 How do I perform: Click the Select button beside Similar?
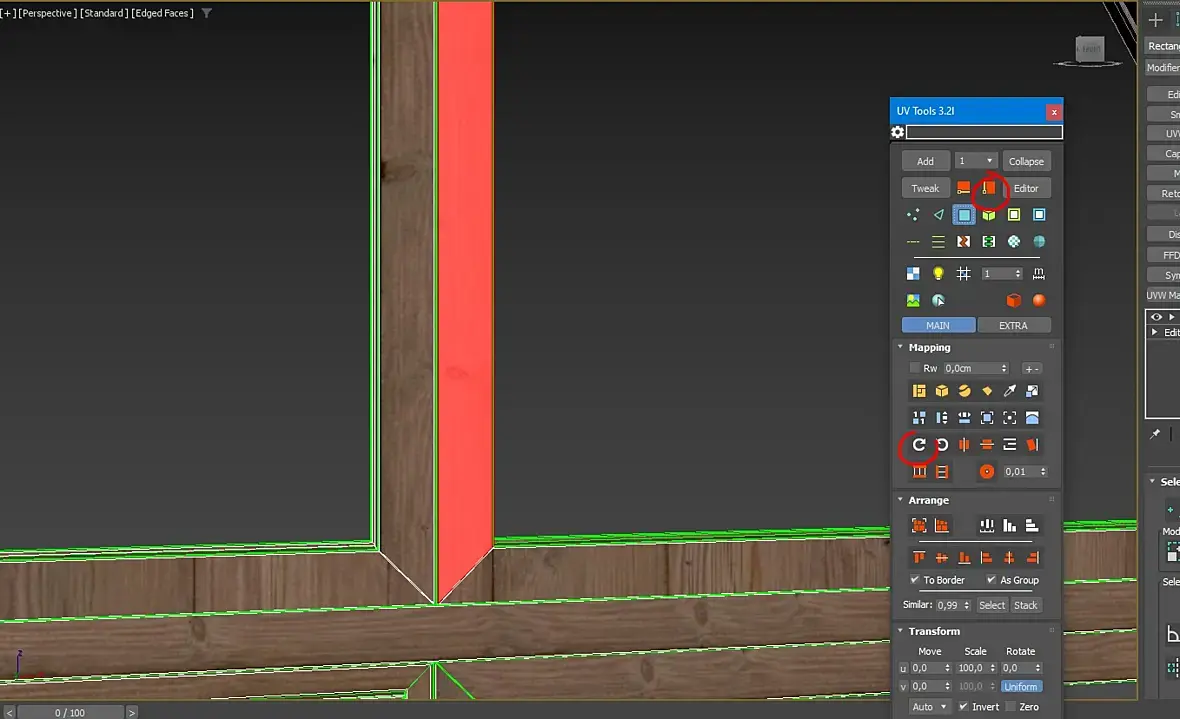point(992,605)
